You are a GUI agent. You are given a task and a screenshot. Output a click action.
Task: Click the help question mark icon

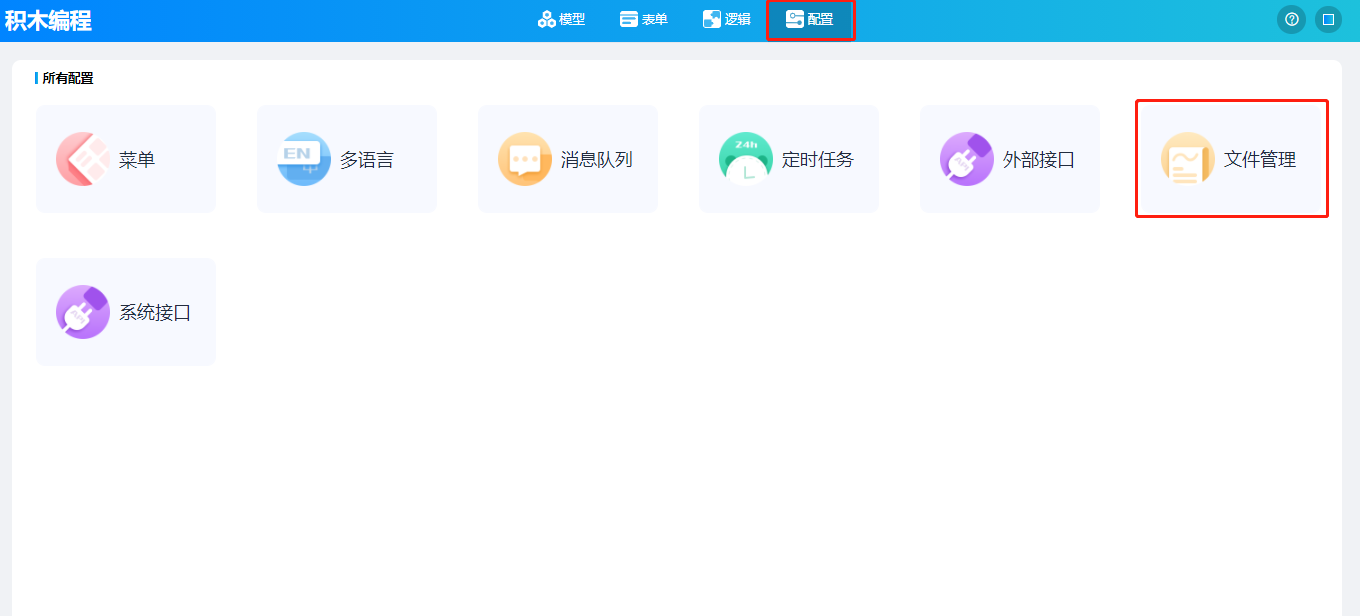pyautogui.click(x=1291, y=19)
